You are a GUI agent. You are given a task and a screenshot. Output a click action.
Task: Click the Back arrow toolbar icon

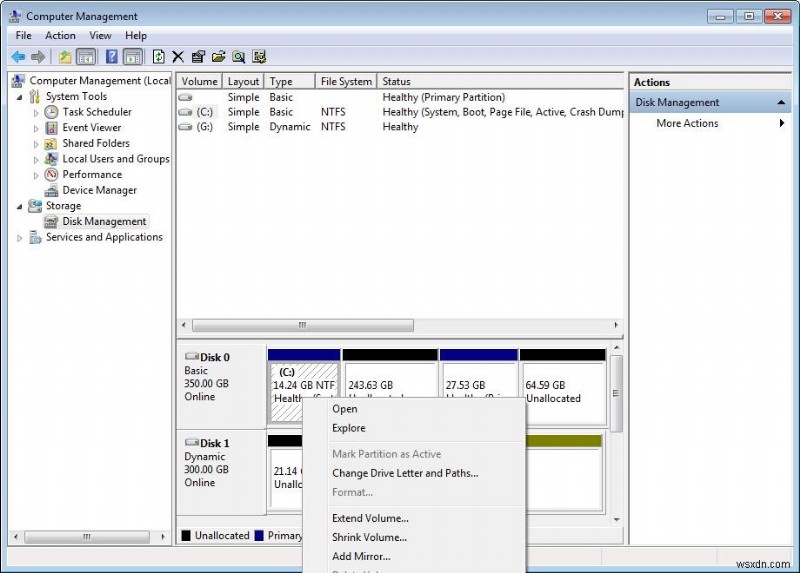point(18,57)
